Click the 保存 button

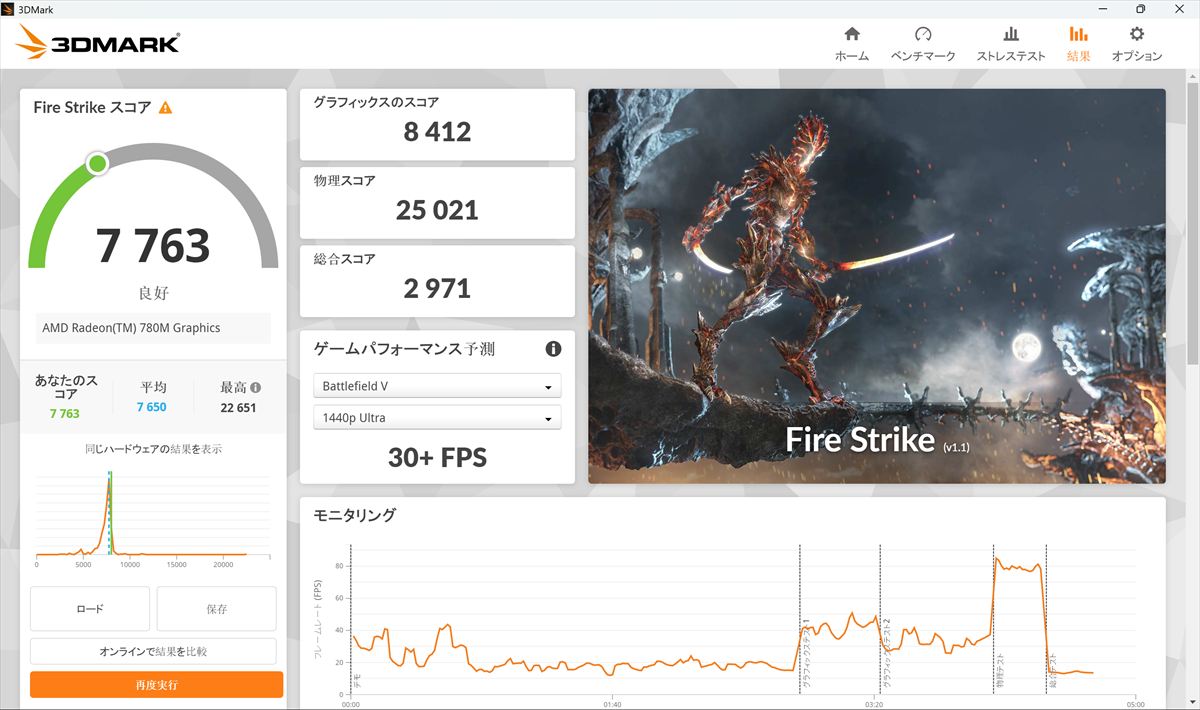pos(216,608)
